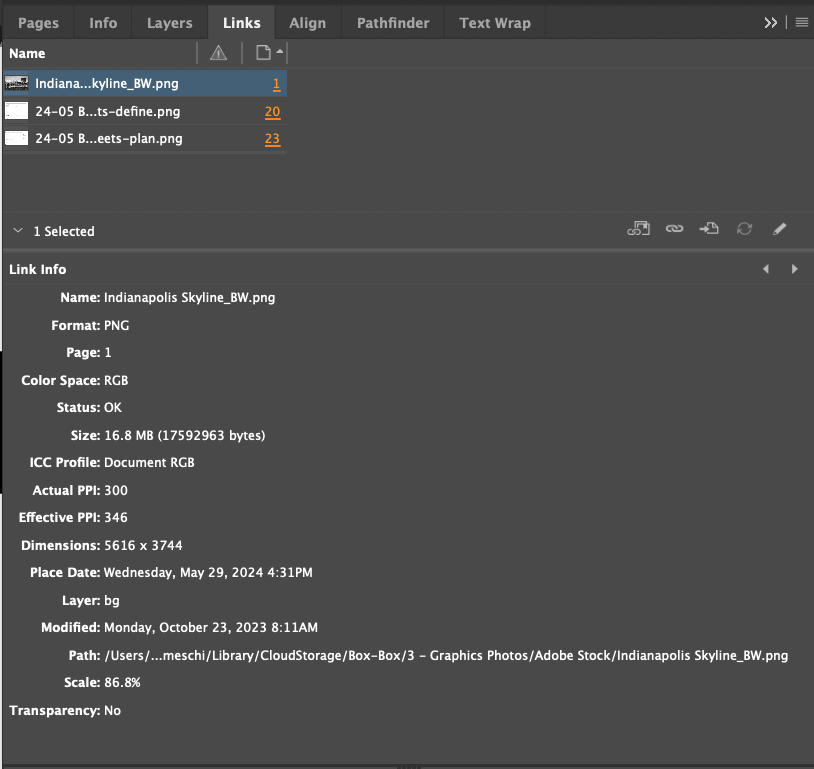Open the Links panel menu icon
Viewport: 814px width, 769px height.
pos(802,22)
